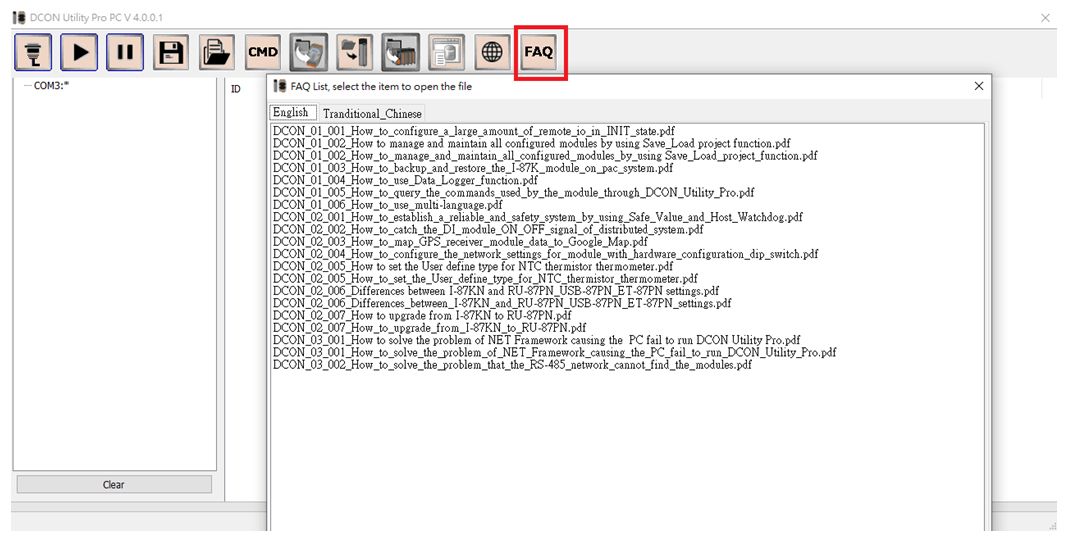1065x545 pixels.
Task: Click the globe language icon
Action: (492, 52)
